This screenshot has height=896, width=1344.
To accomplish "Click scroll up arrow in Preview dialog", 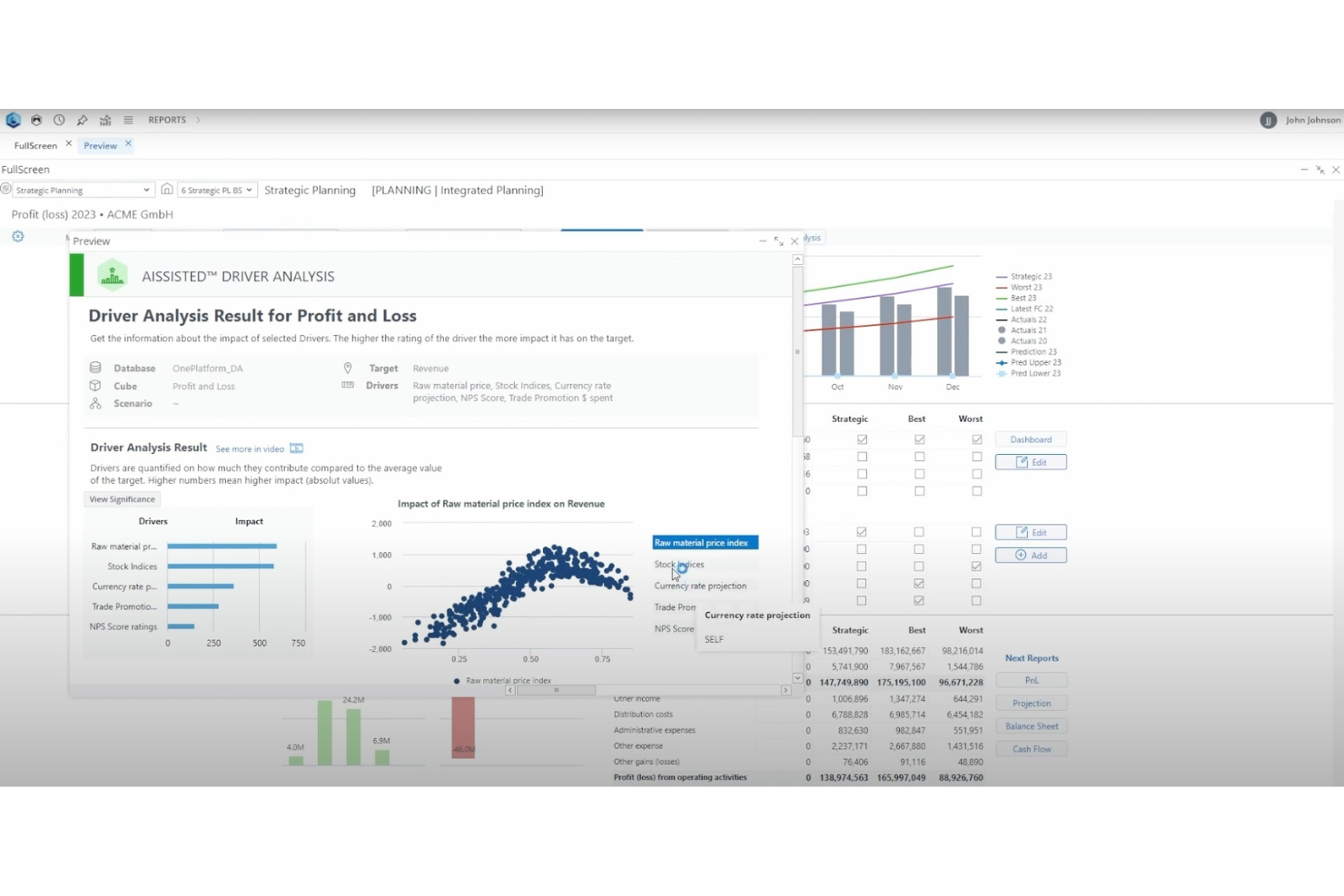I will [797, 260].
